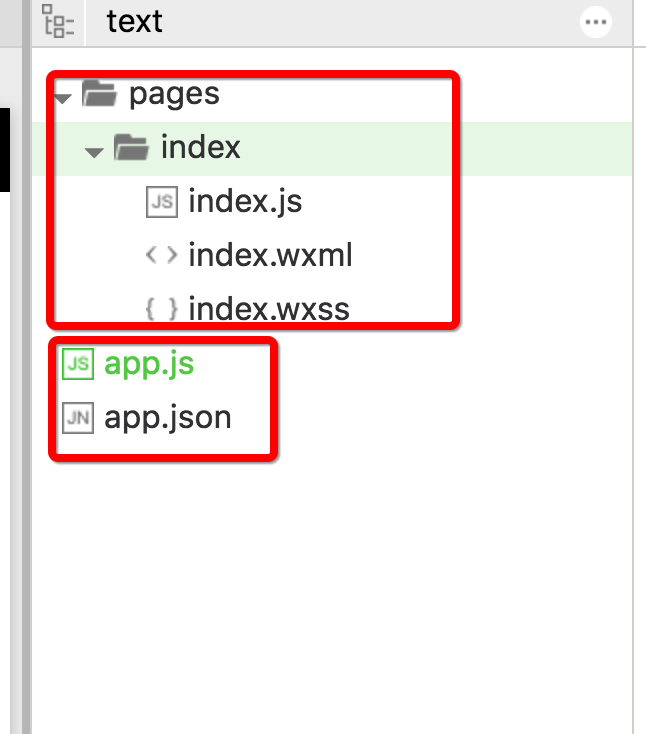
Task: Click the project name 'text' header
Action: pyautogui.click(x=134, y=22)
